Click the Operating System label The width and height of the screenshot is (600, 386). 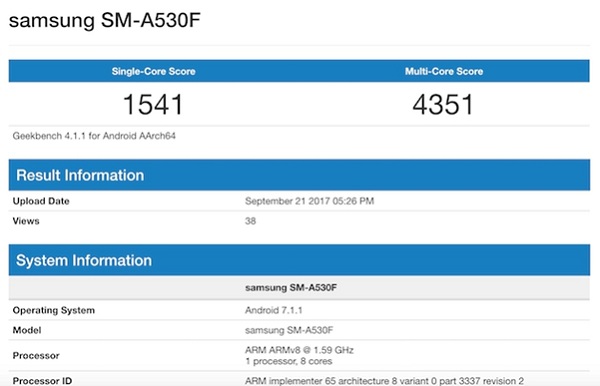coord(54,310)
